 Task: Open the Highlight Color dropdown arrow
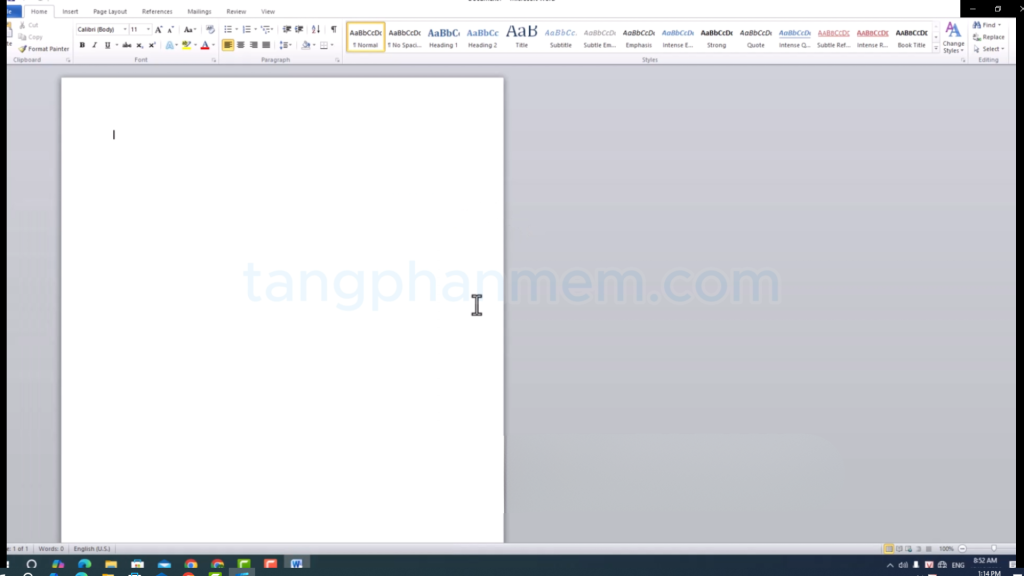[195, 45]
